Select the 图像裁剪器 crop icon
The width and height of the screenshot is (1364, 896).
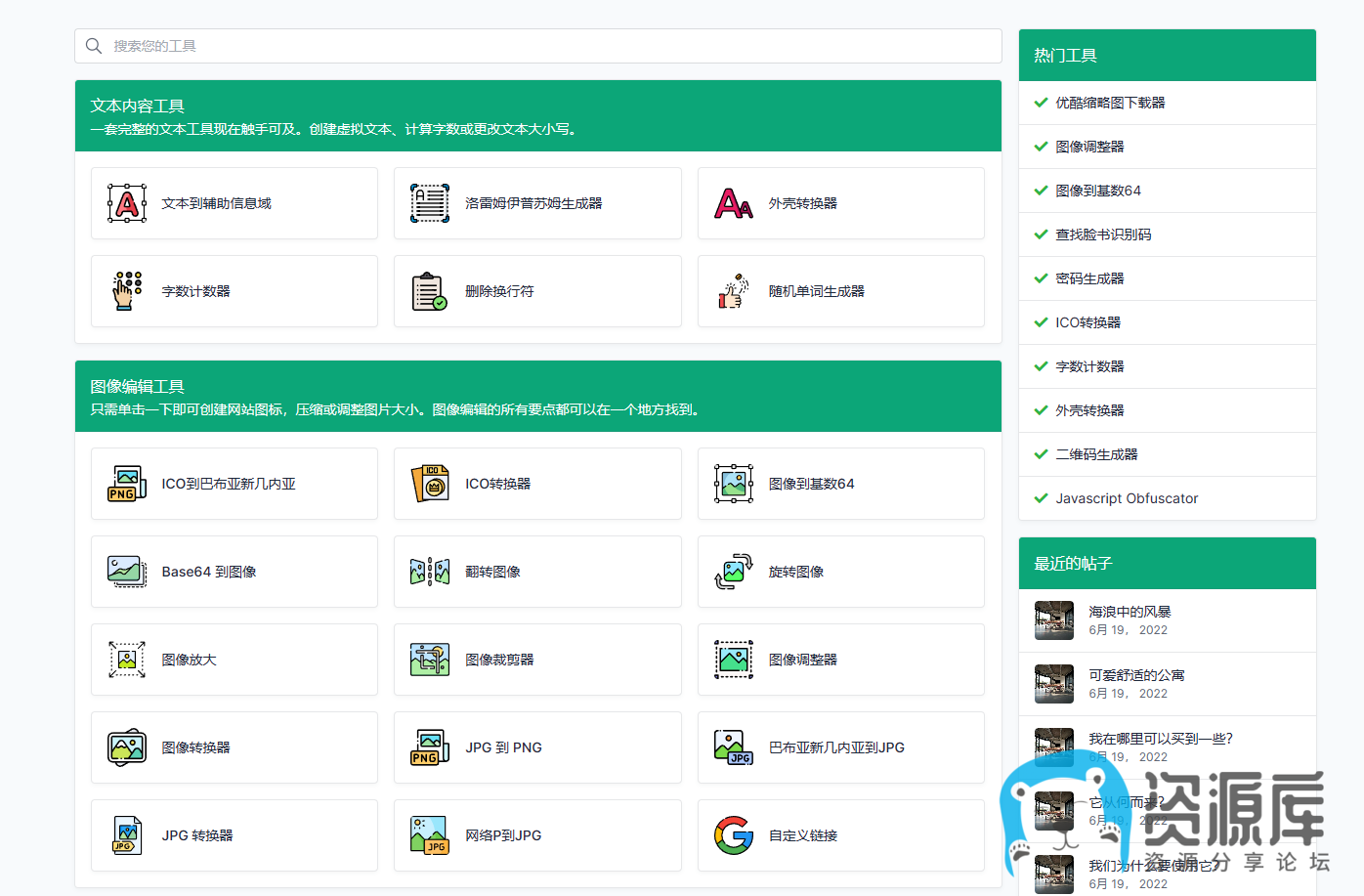pyautogui.click(x=430, y=660)
